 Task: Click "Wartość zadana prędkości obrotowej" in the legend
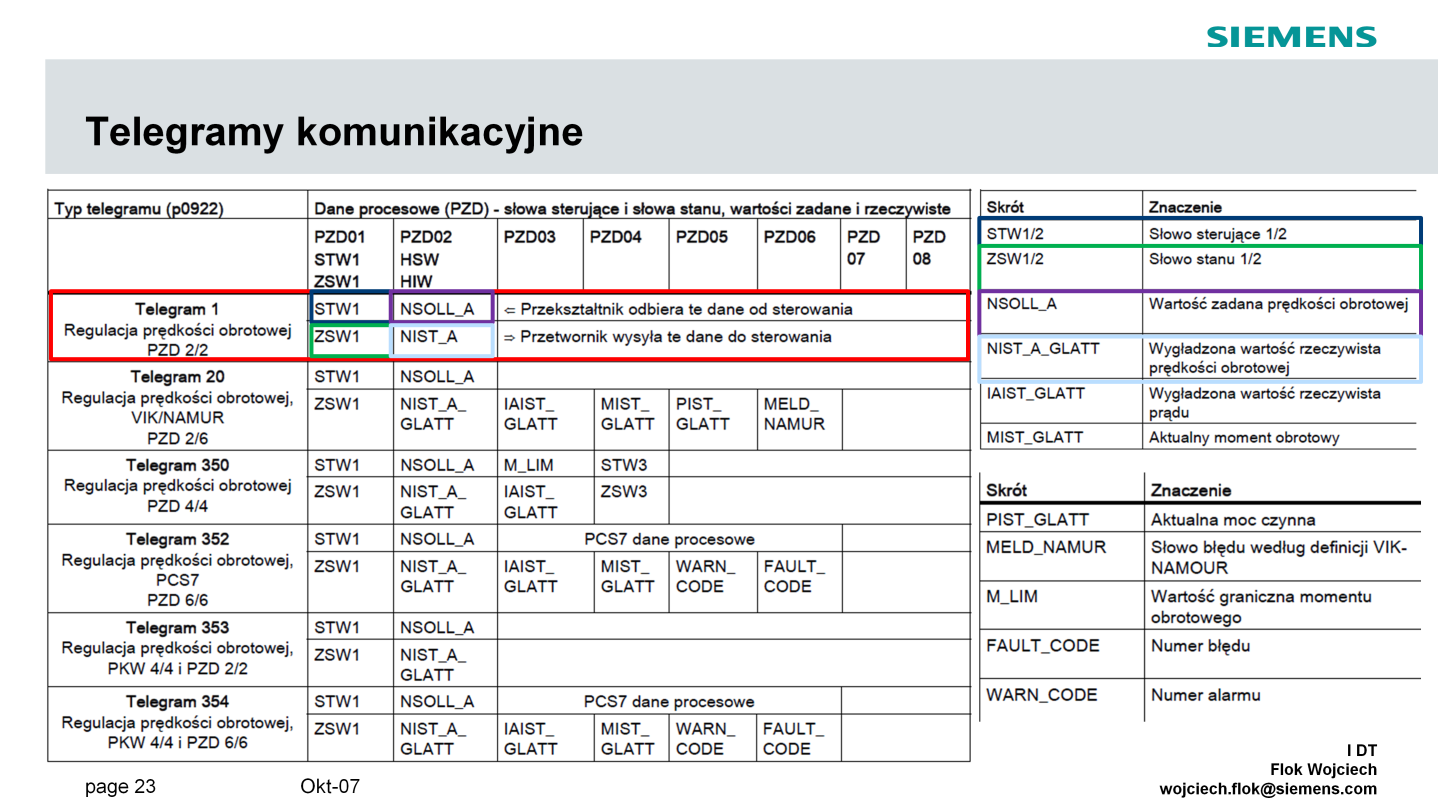[x=1279, y=304]
